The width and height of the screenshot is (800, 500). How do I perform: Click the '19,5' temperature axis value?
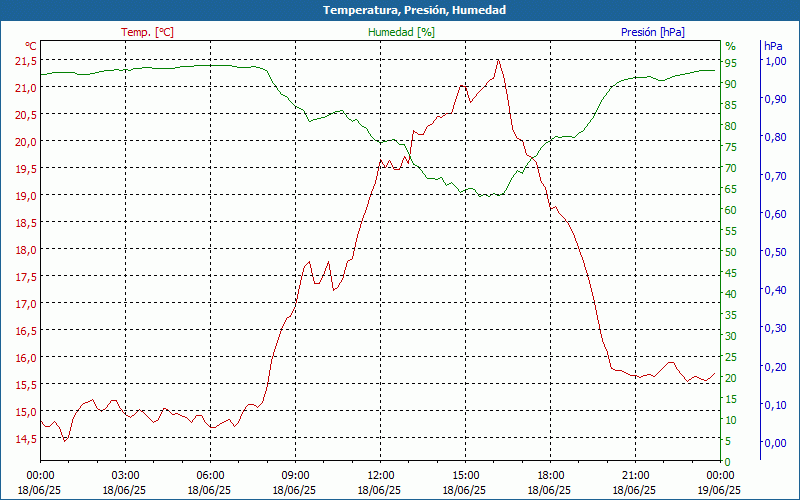(27, 169)
